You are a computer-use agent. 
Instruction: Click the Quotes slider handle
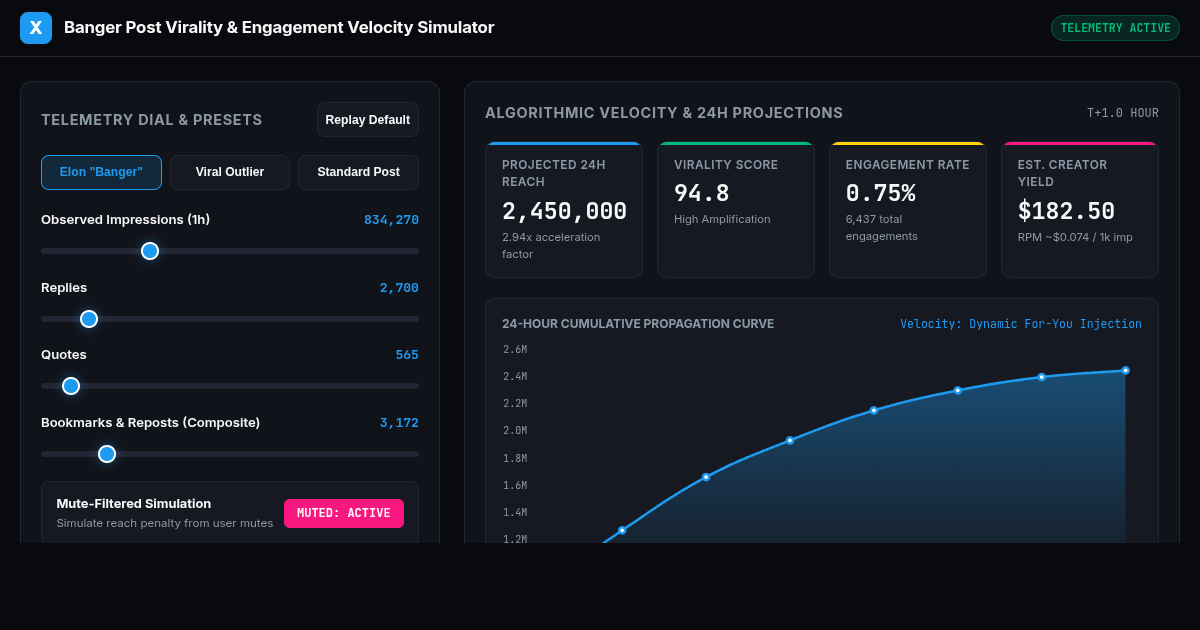pos(71,386)
